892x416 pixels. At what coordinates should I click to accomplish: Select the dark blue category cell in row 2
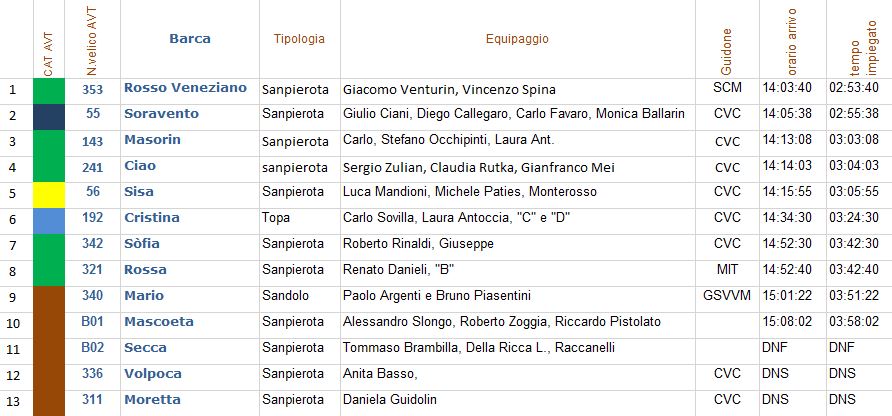point(49,117)
